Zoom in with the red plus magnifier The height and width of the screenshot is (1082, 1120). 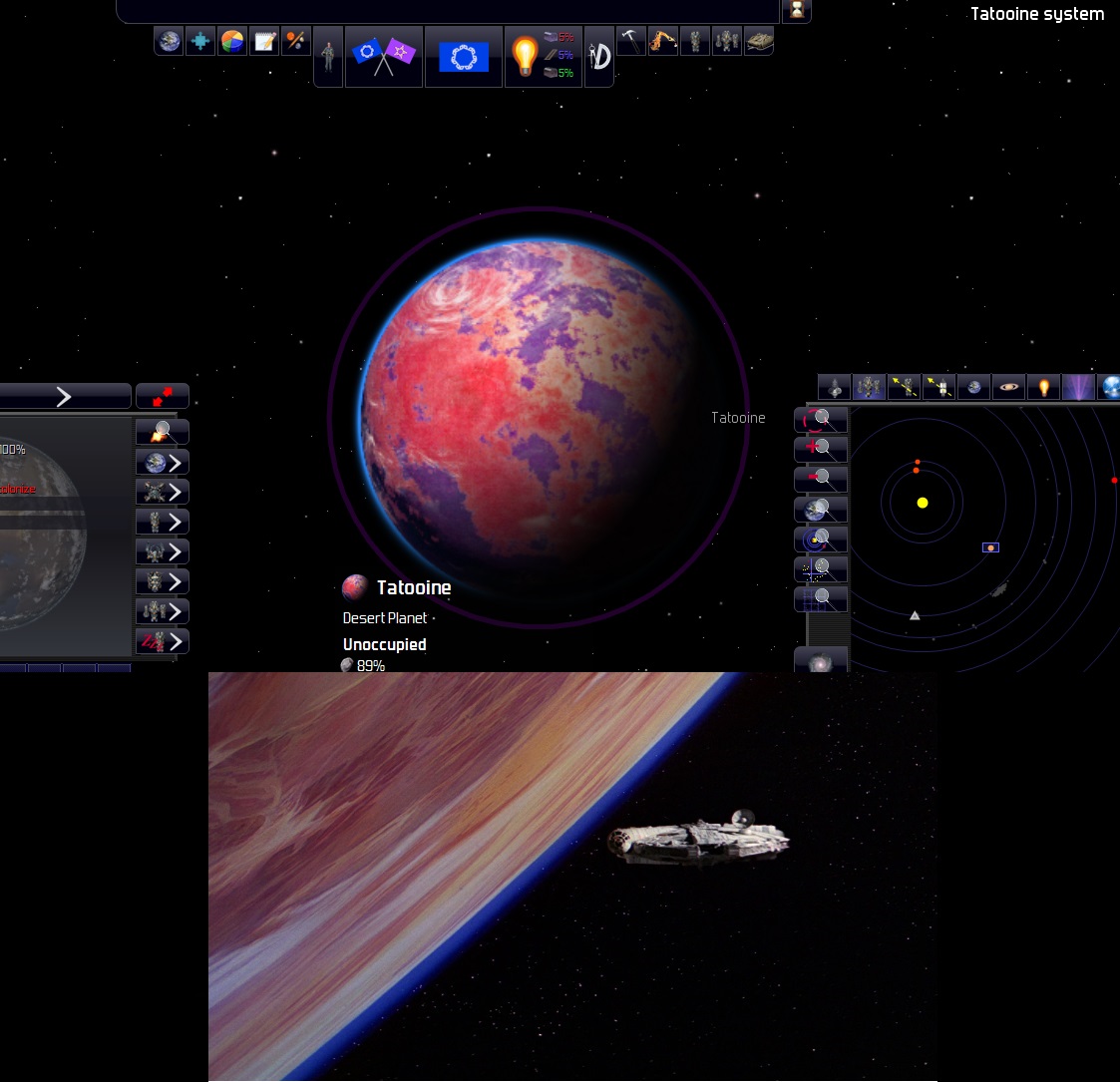tap(822, 449)
